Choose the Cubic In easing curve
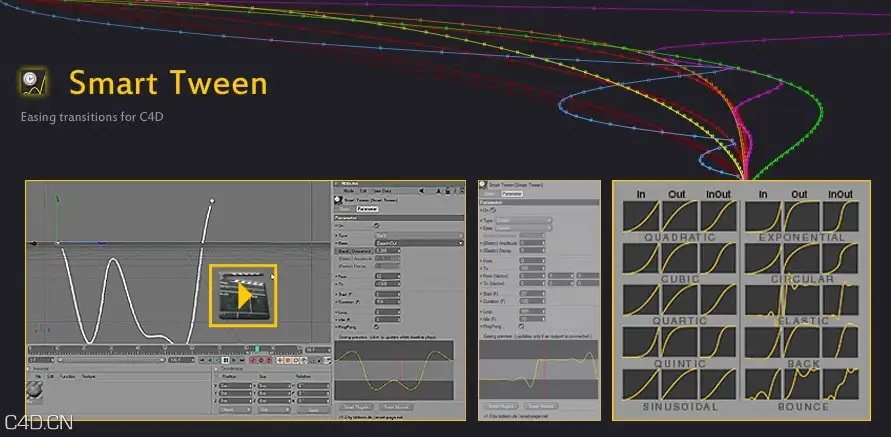Image resolution: width=891 pixels, height=437 pixels. point(640,259)
